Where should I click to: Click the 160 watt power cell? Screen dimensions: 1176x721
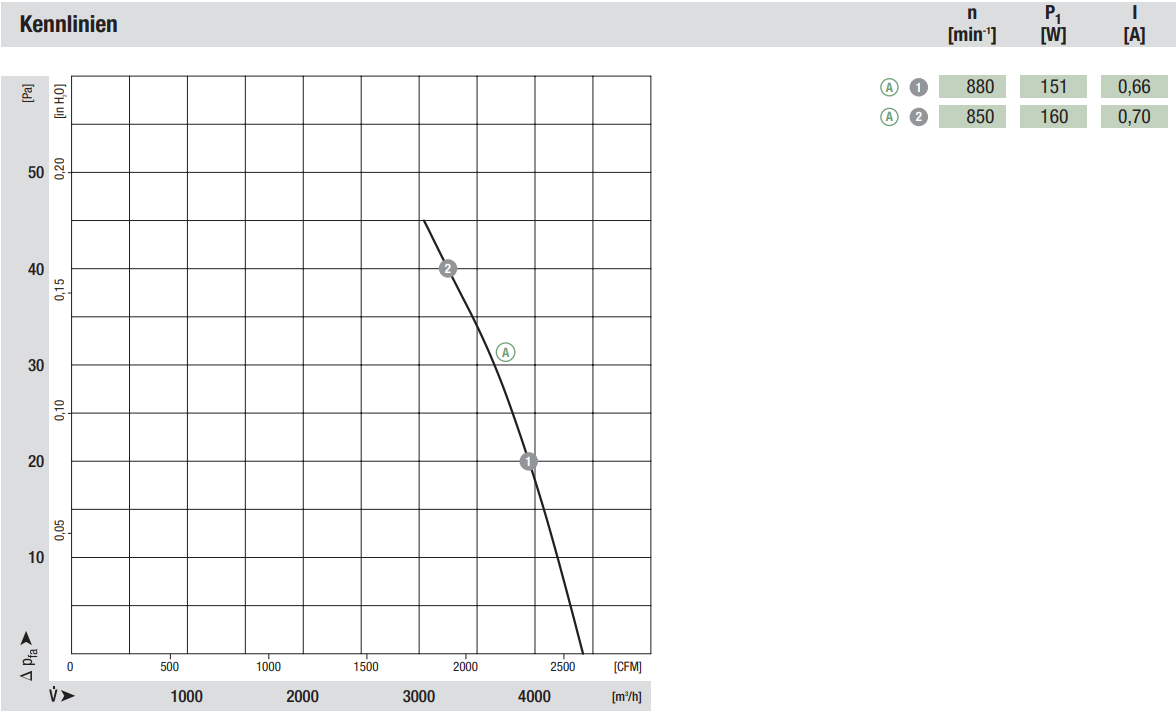(x=1053, y=116)
